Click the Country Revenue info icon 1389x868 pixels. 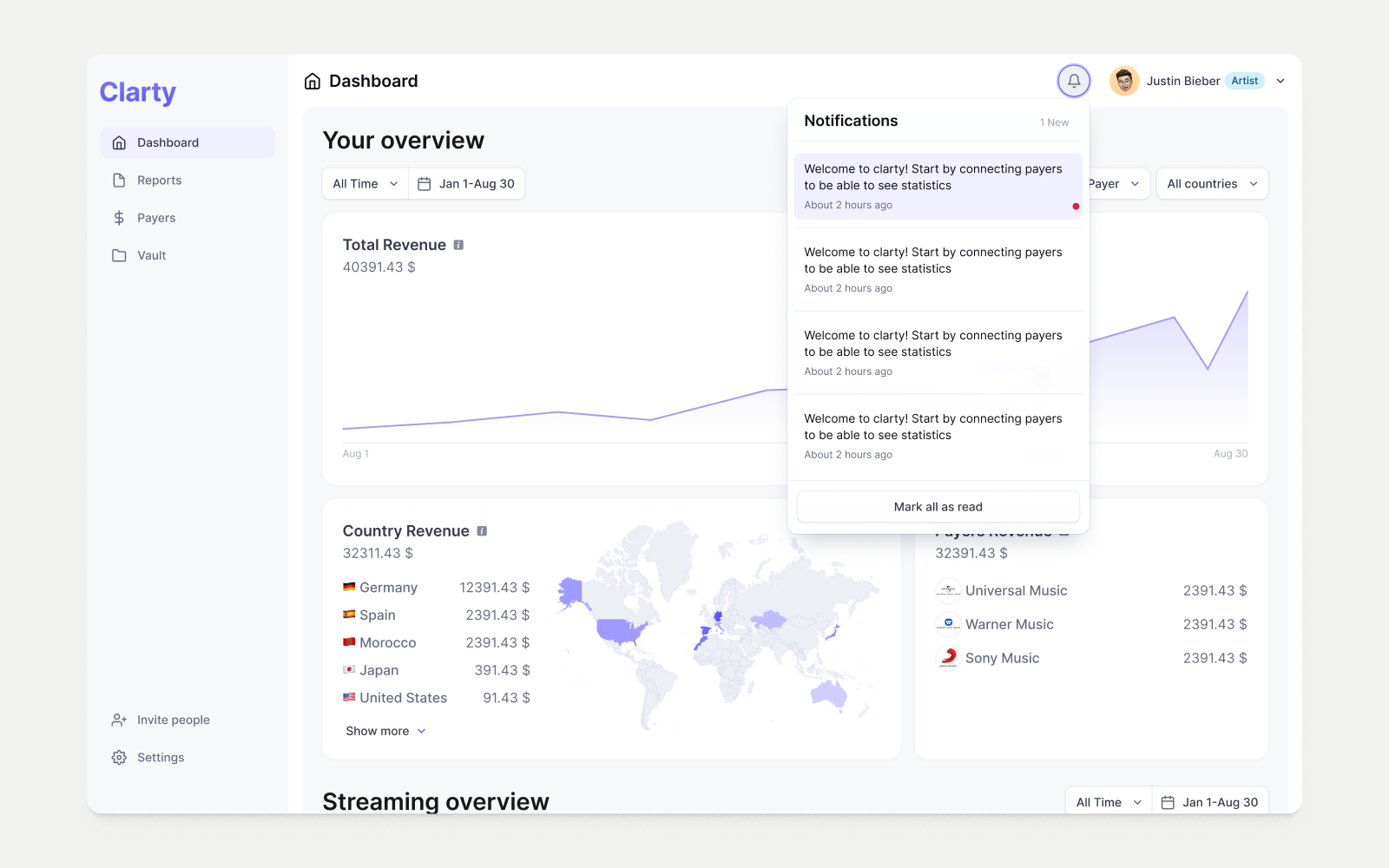482,531
